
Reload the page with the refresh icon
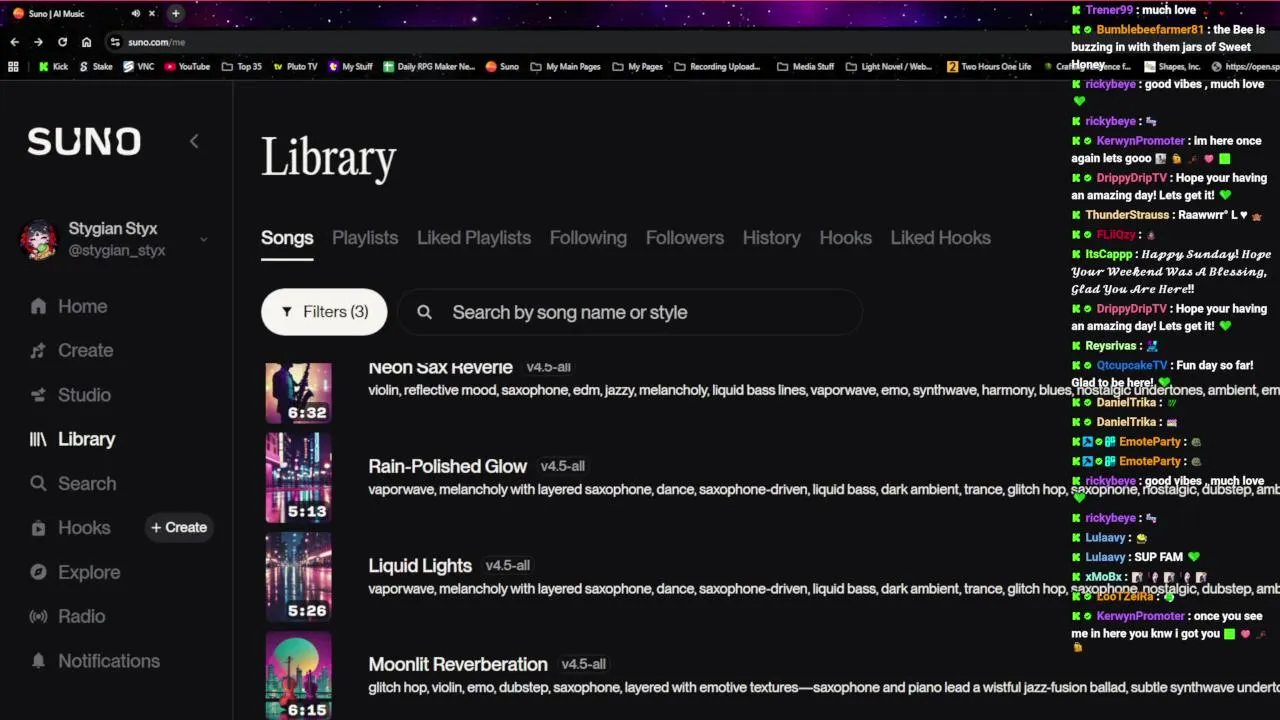62,42
